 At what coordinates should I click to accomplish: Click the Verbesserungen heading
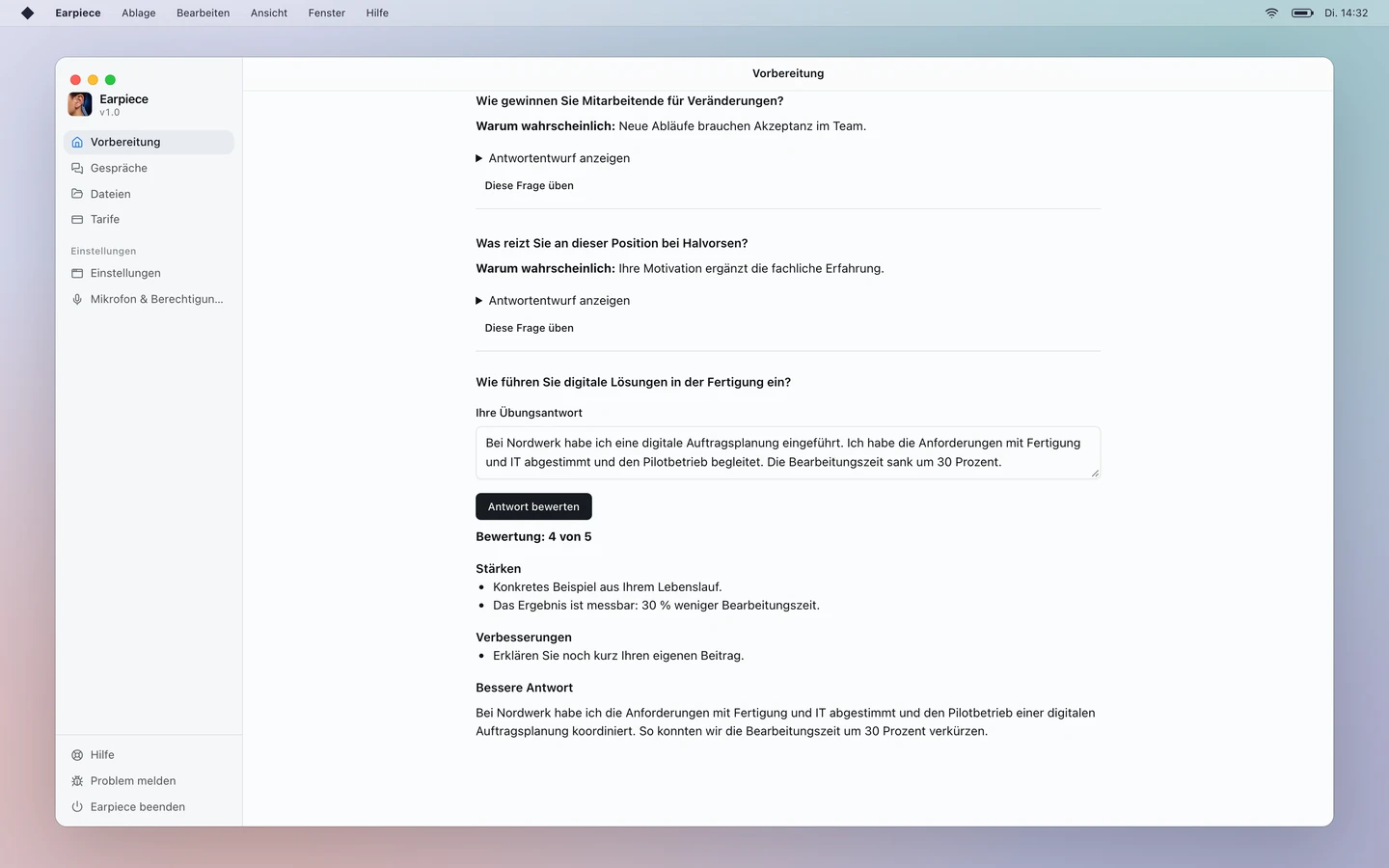point(524,637)
